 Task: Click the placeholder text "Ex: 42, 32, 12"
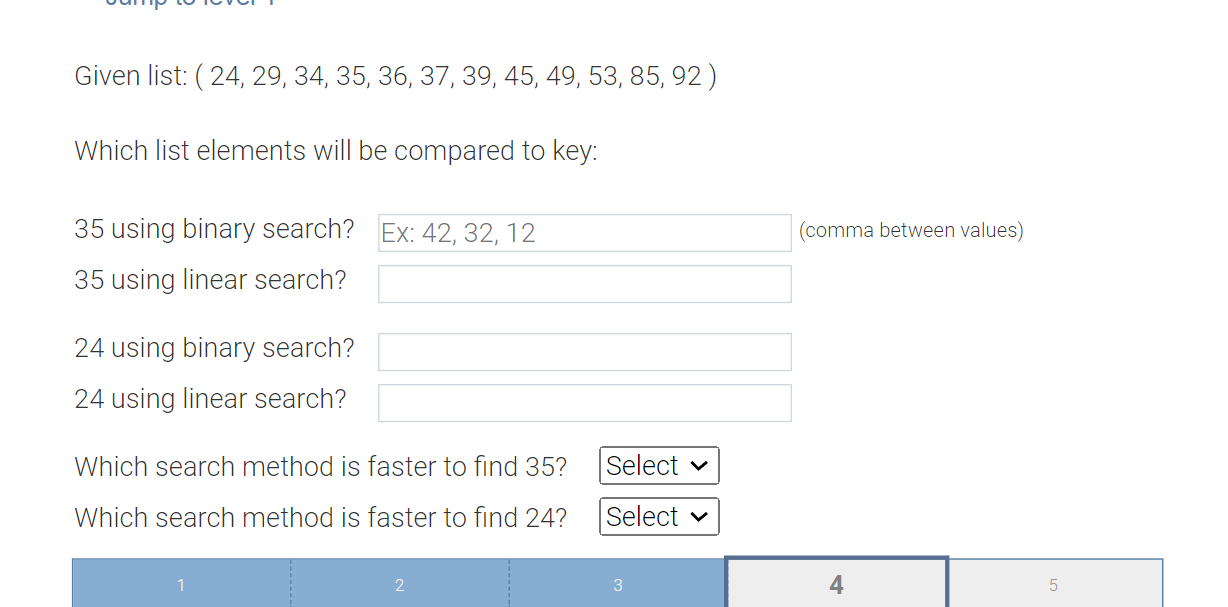click(x=458, y=232)
